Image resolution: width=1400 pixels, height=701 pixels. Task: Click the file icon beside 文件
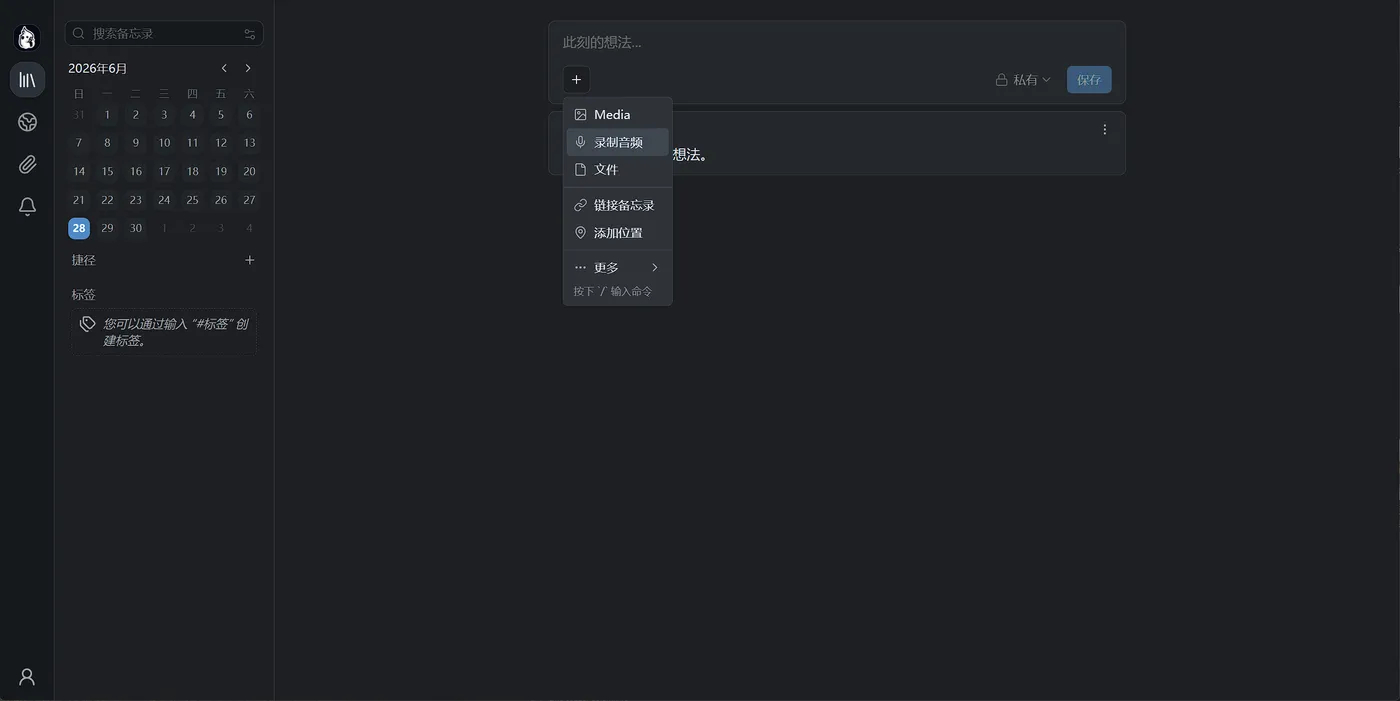pyautogui.click(x=580, y=169)
